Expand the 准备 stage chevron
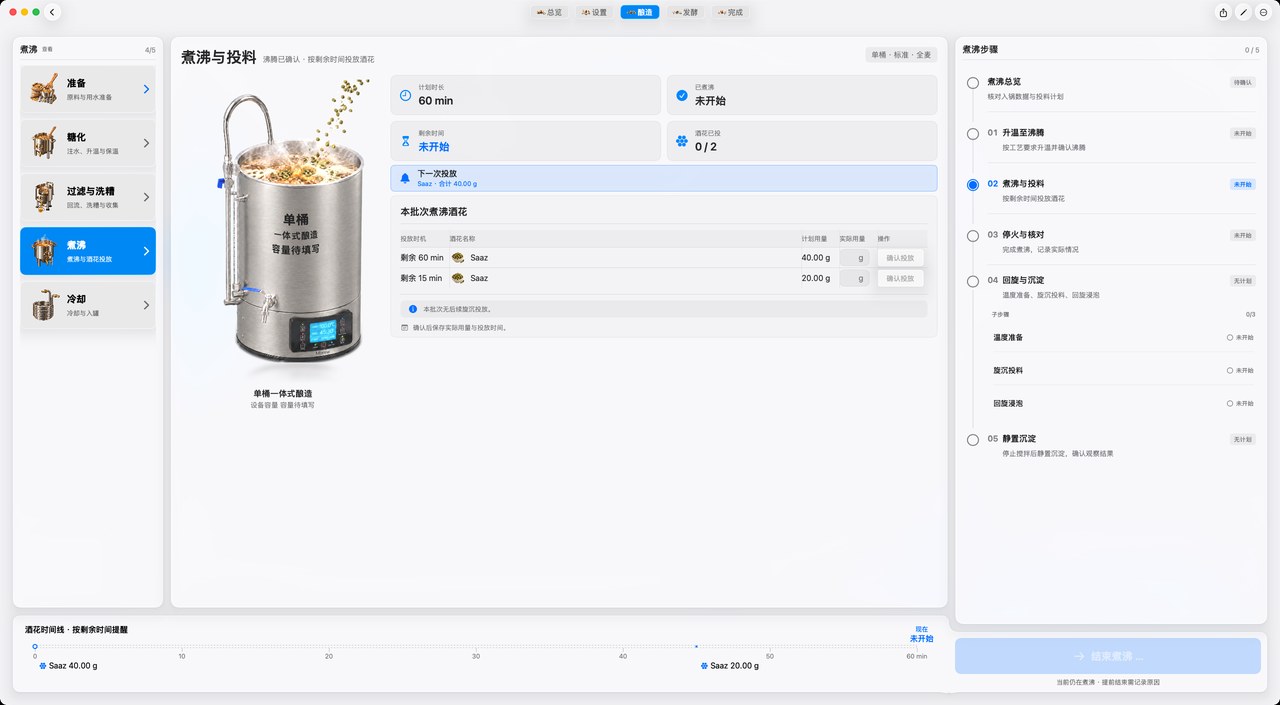The width and height of the screenshot is (1280, 705). tap(146, 89)
